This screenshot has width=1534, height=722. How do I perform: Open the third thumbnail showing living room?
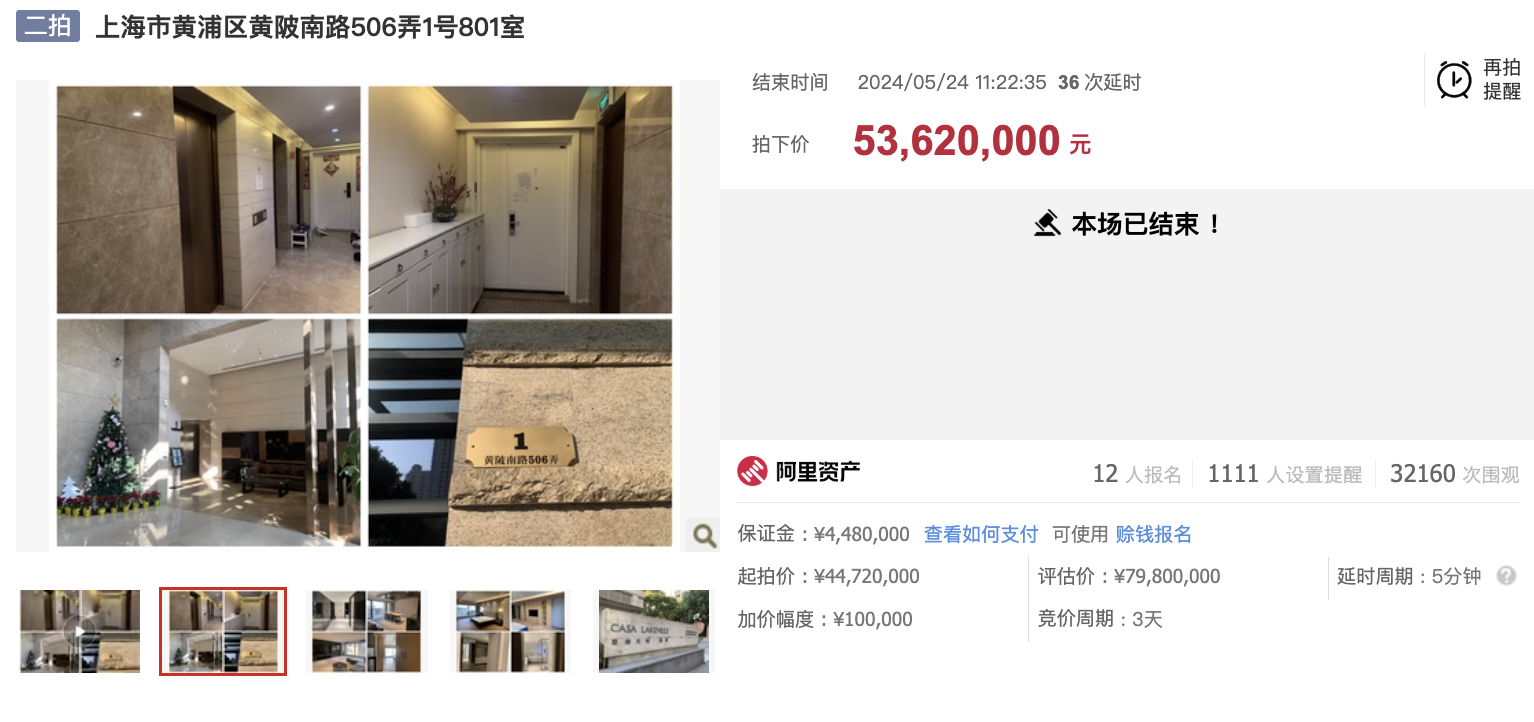click(x=366, y=631)
